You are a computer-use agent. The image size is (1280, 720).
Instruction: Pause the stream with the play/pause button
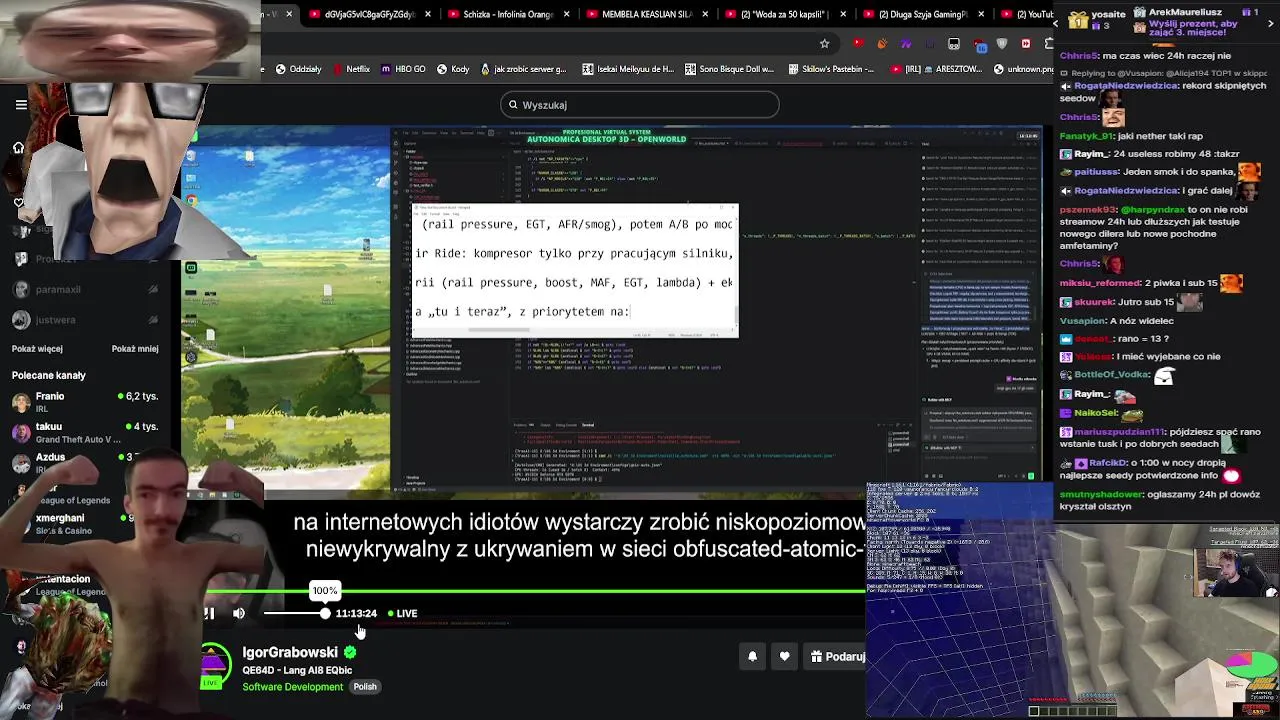(209, 613)
